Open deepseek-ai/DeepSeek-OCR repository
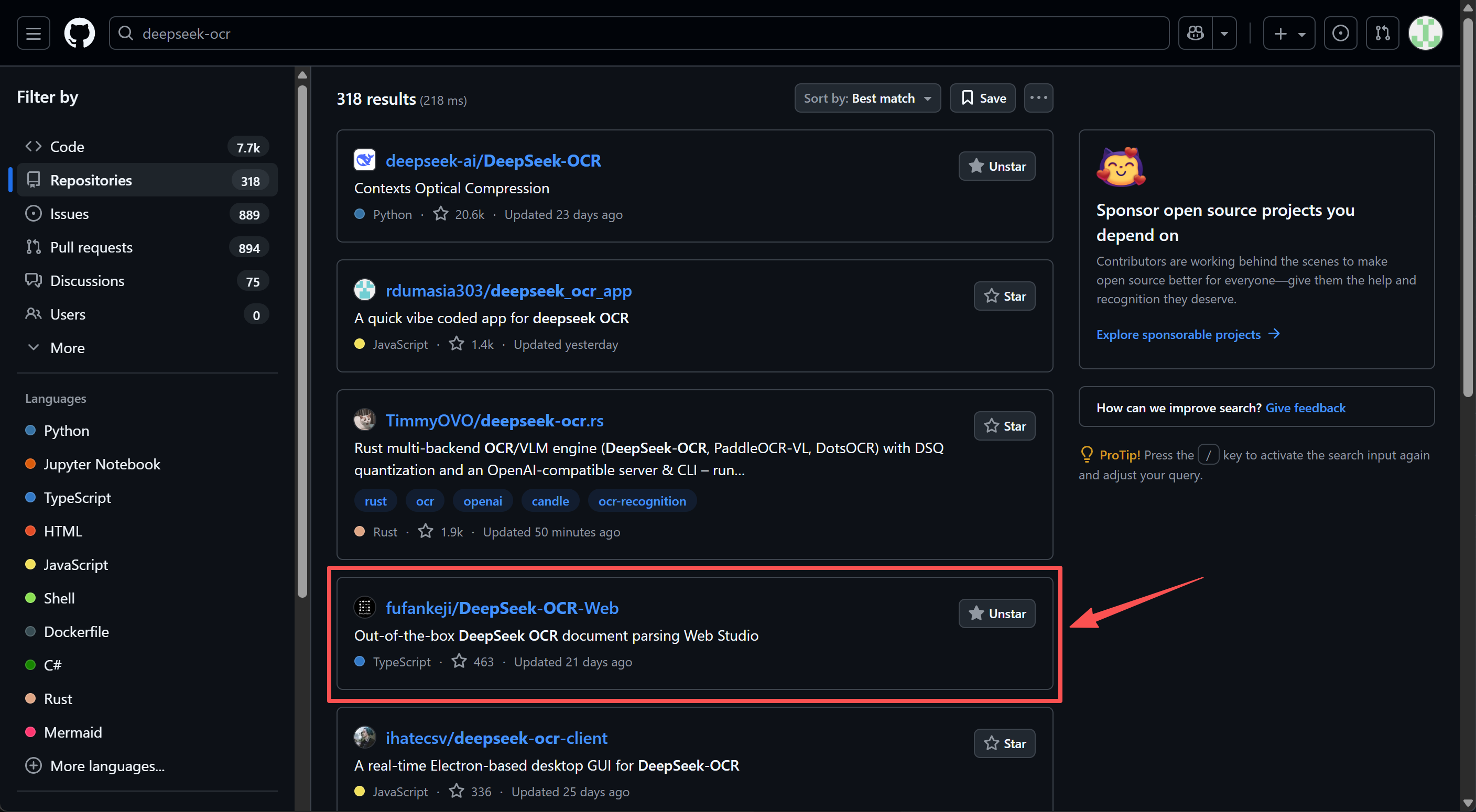 click(x=493, y=160)
